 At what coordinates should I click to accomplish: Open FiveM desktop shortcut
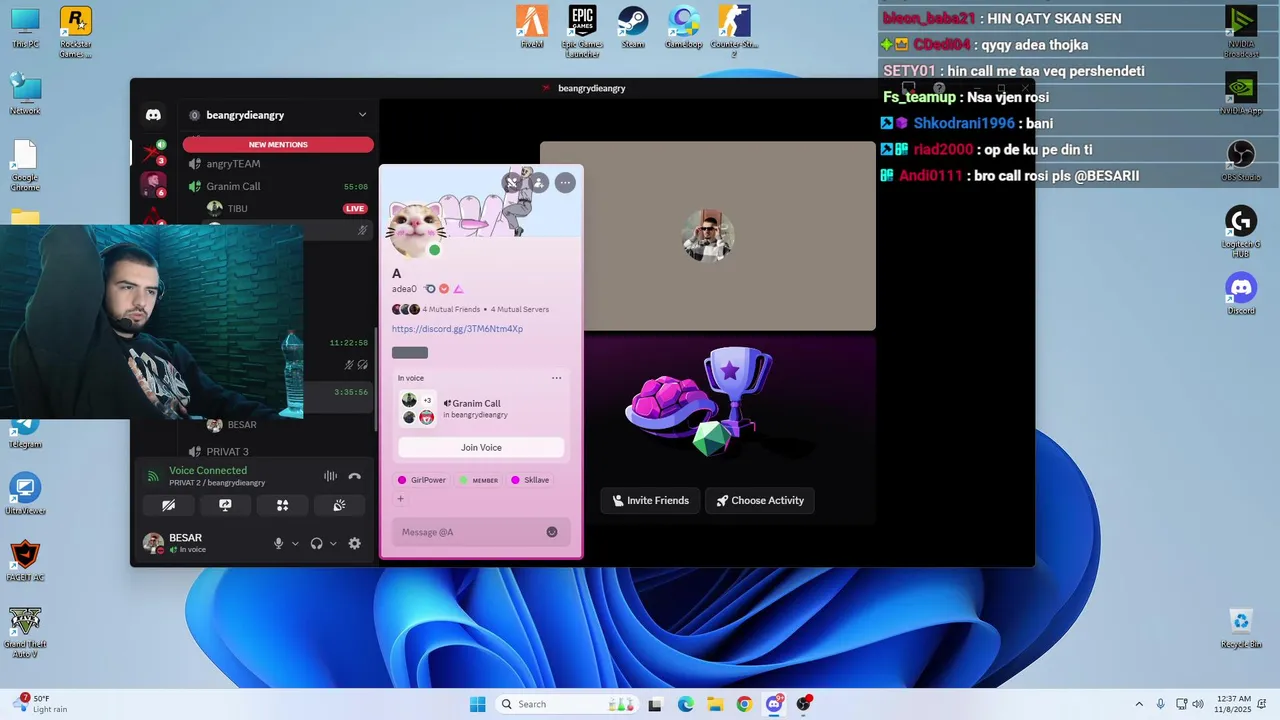tap(532, 27)
